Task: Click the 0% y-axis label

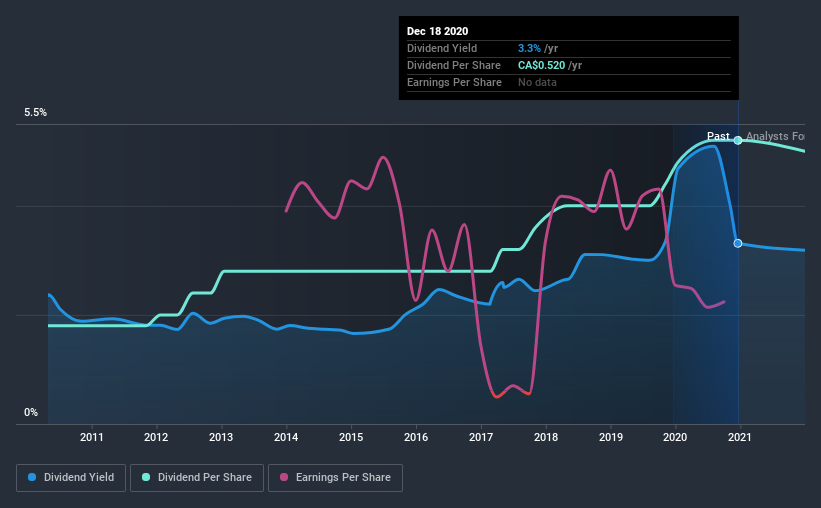Action: [x=31, y=413]
